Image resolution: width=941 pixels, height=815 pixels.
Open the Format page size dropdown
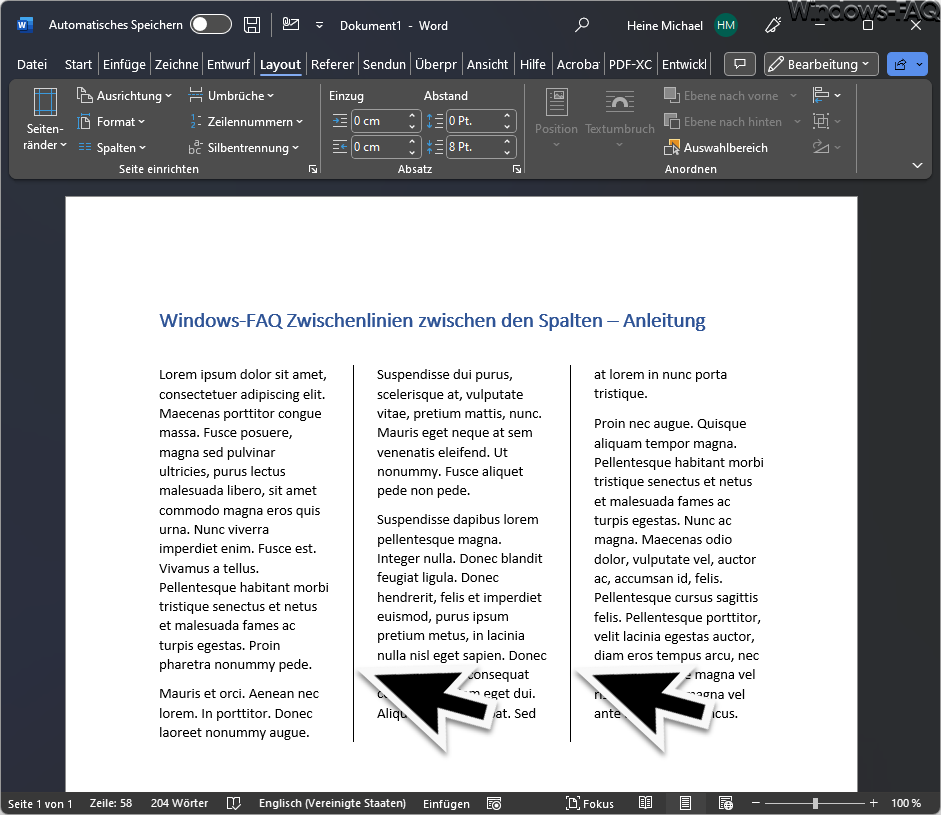[x=111, y=122]
